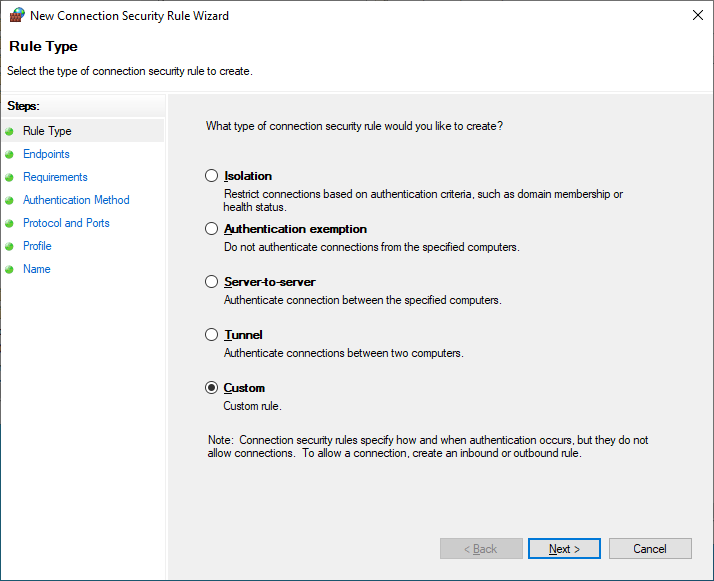Click the green bullet beside Rule Type

click(9, 132)
